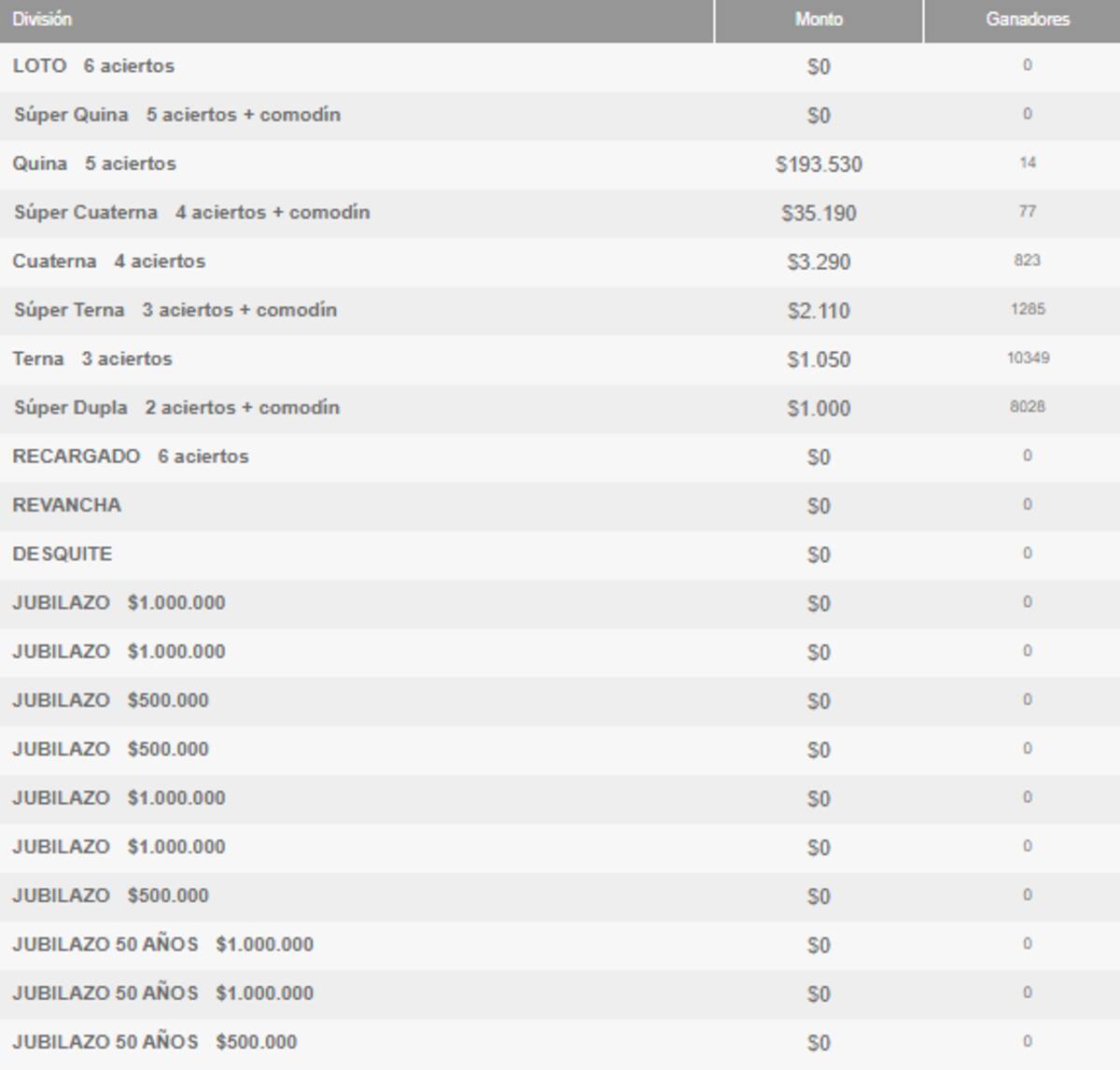Viewport: 1120px width, 1070px height.
Task: Select the plain Cuaterna 4 aciertos label
Action: (x=108, y=261)
